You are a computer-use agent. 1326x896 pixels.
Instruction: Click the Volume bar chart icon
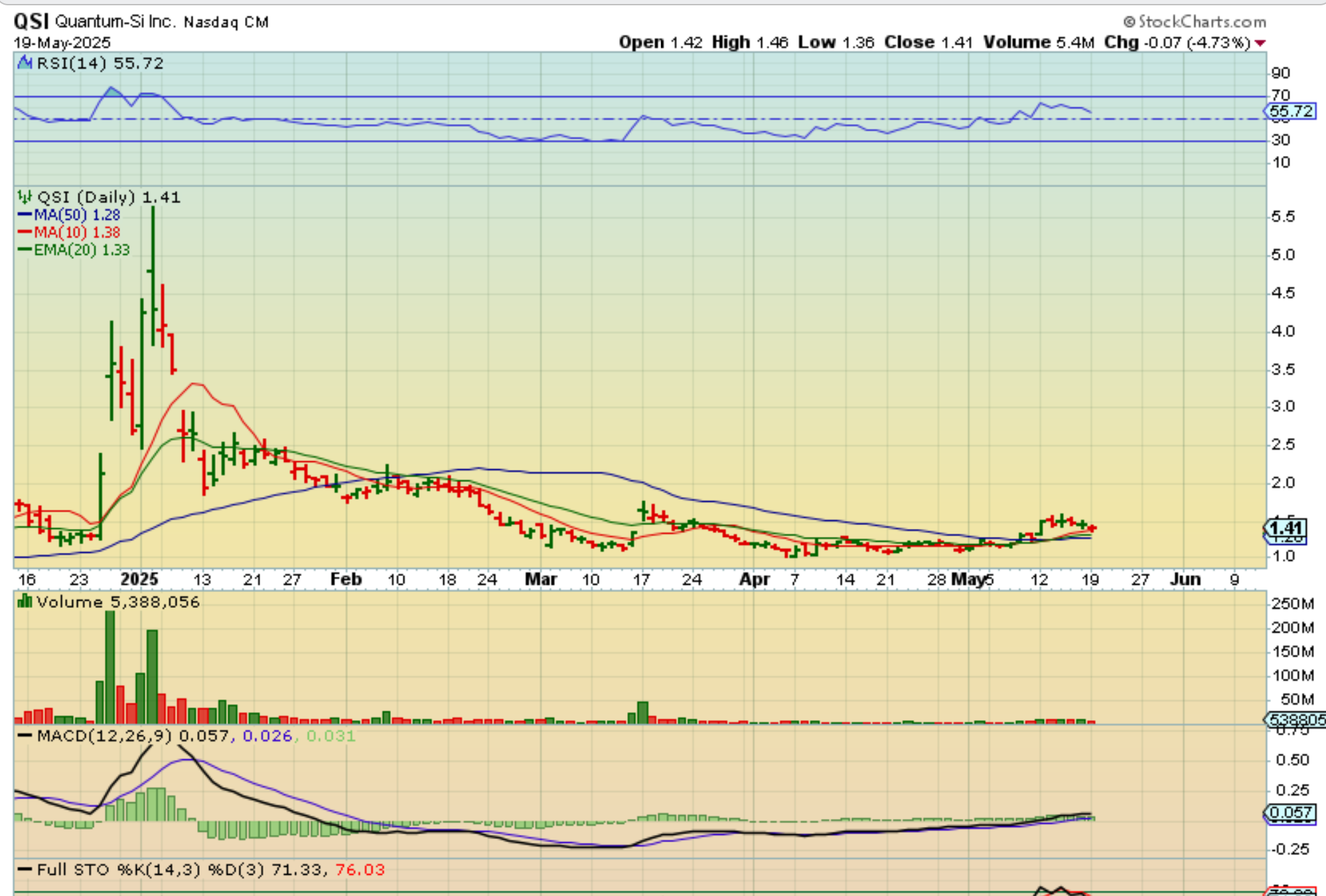(25, 601)
